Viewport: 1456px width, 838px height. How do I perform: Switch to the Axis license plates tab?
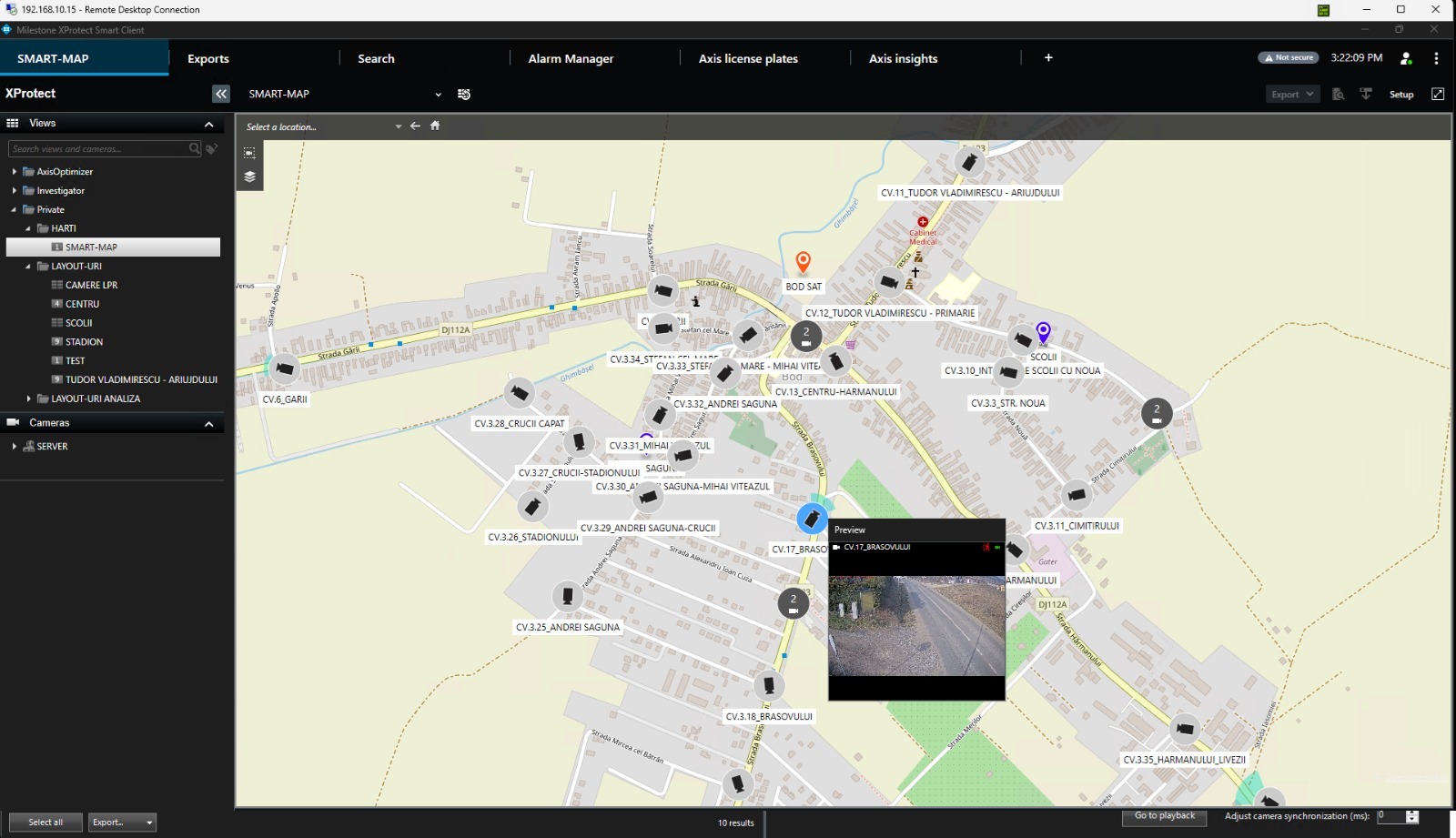click(x=748, y=58)
